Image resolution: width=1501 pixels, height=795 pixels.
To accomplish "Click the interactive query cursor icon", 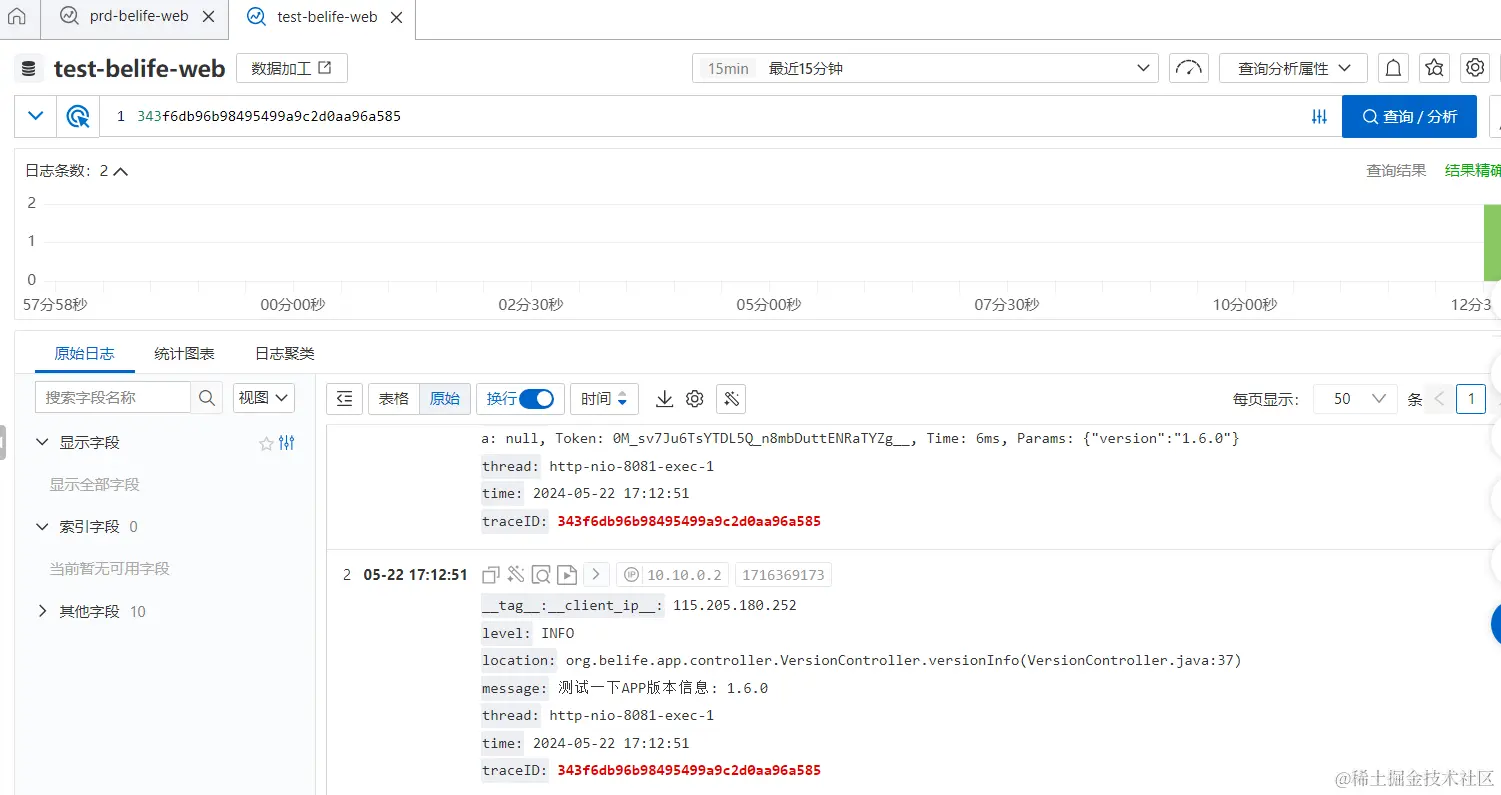I will [78, 116].
